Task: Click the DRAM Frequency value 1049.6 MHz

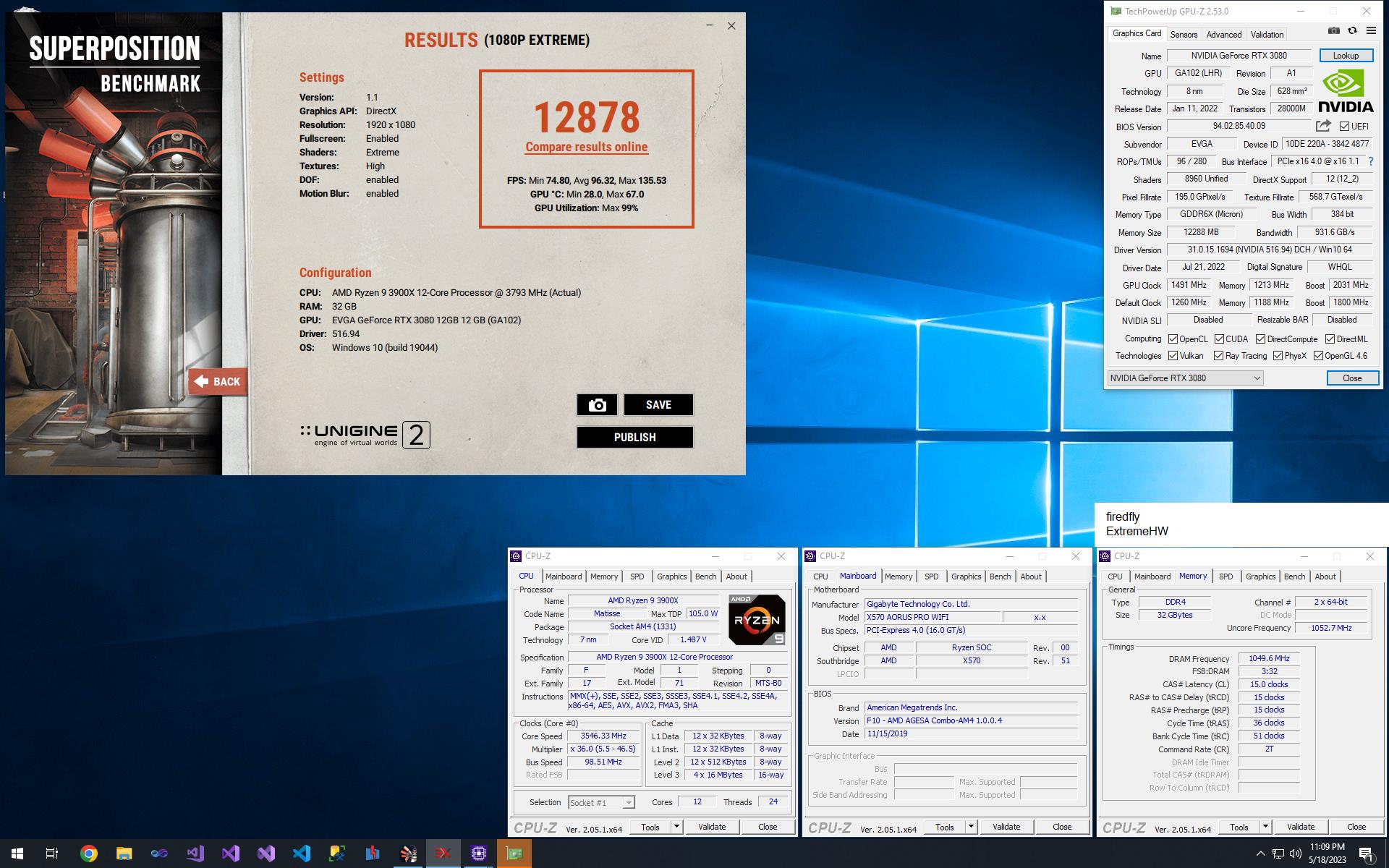Action: tap(1269, 658)
